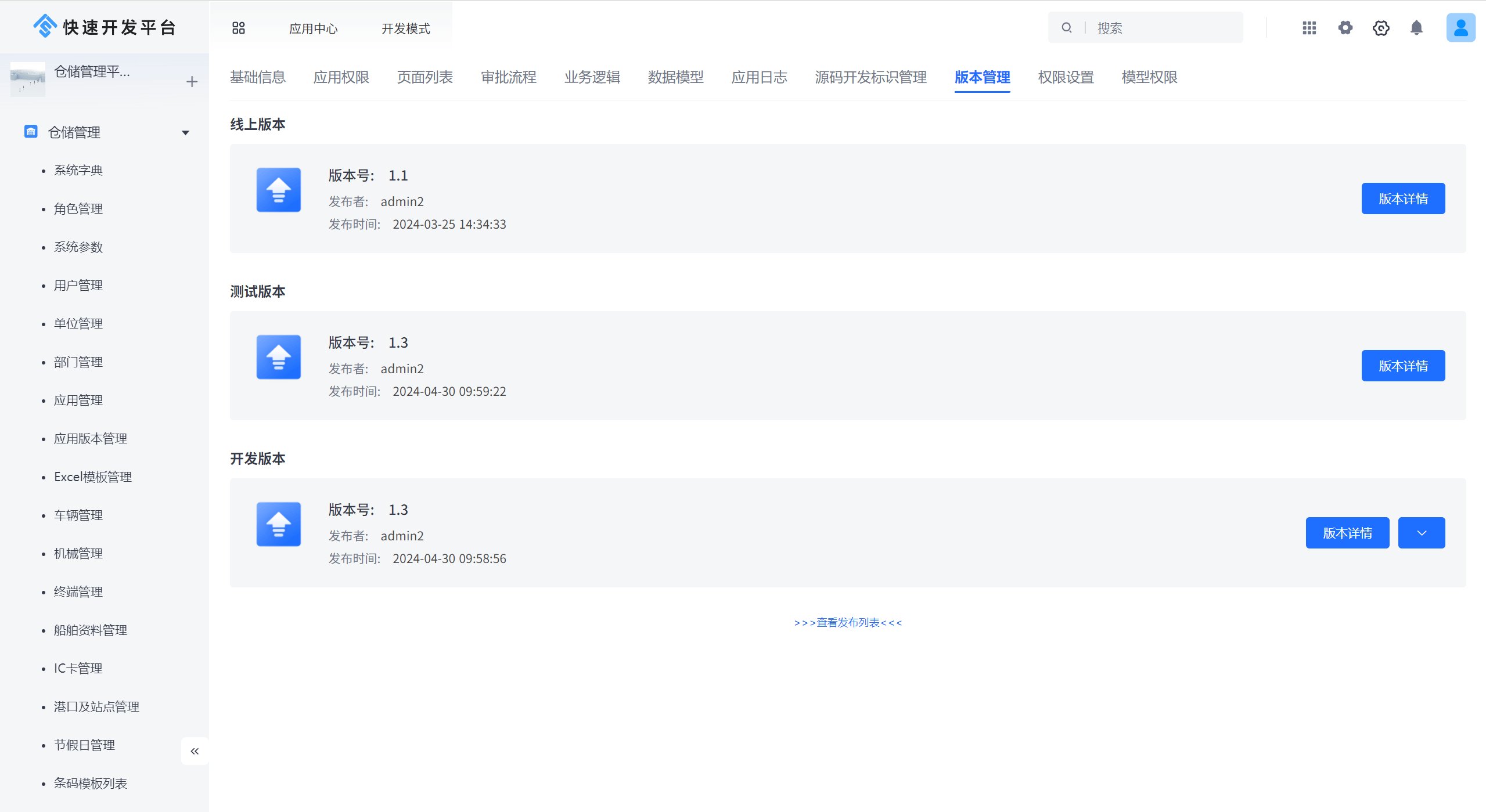Open the 权限设置 tab
Image resolution: width=1486 pixels, height=812 pixels.
(1066, 77)
